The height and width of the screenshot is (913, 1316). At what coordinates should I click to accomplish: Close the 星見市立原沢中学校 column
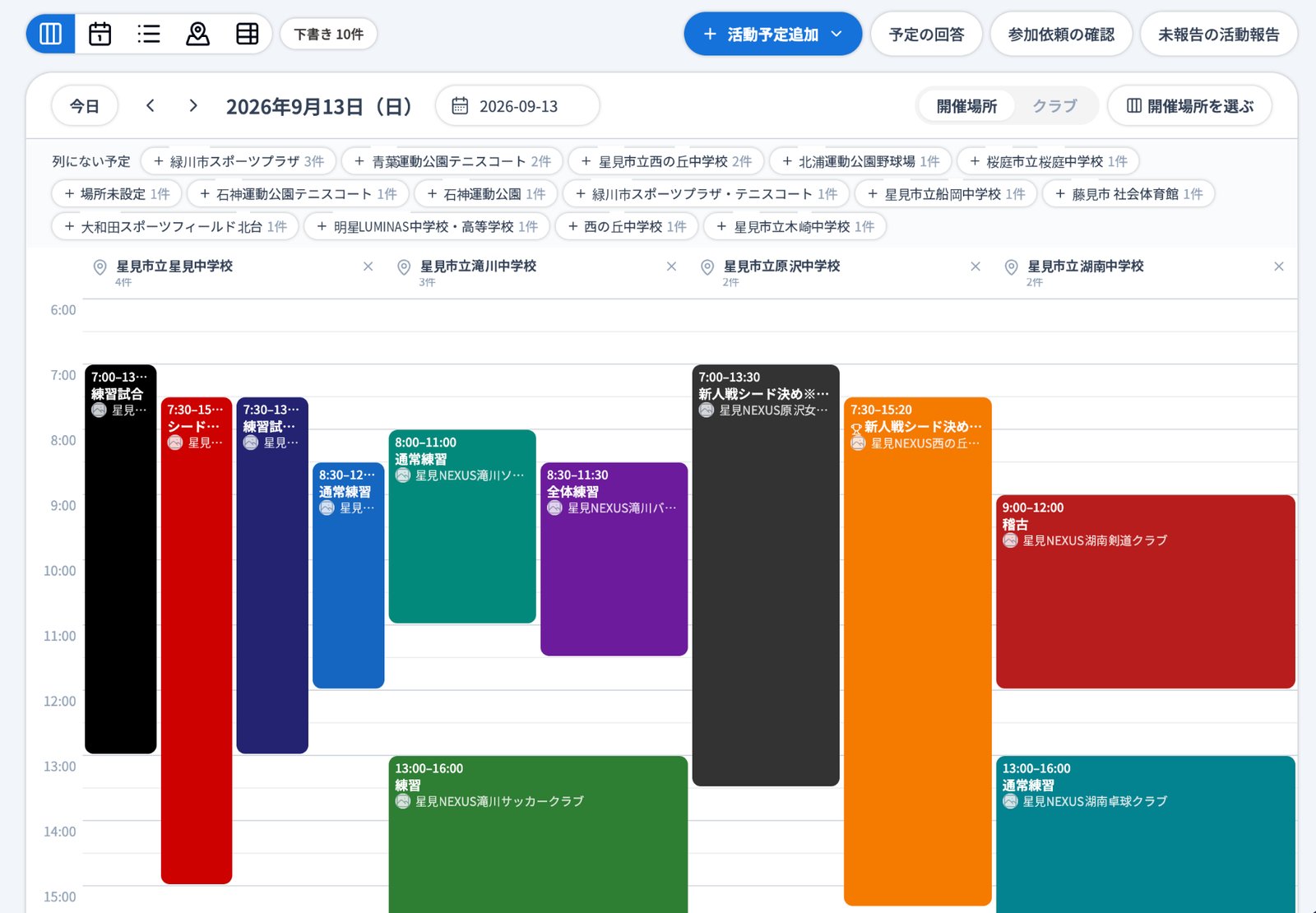pyautogui.click(x=975, y=266)
